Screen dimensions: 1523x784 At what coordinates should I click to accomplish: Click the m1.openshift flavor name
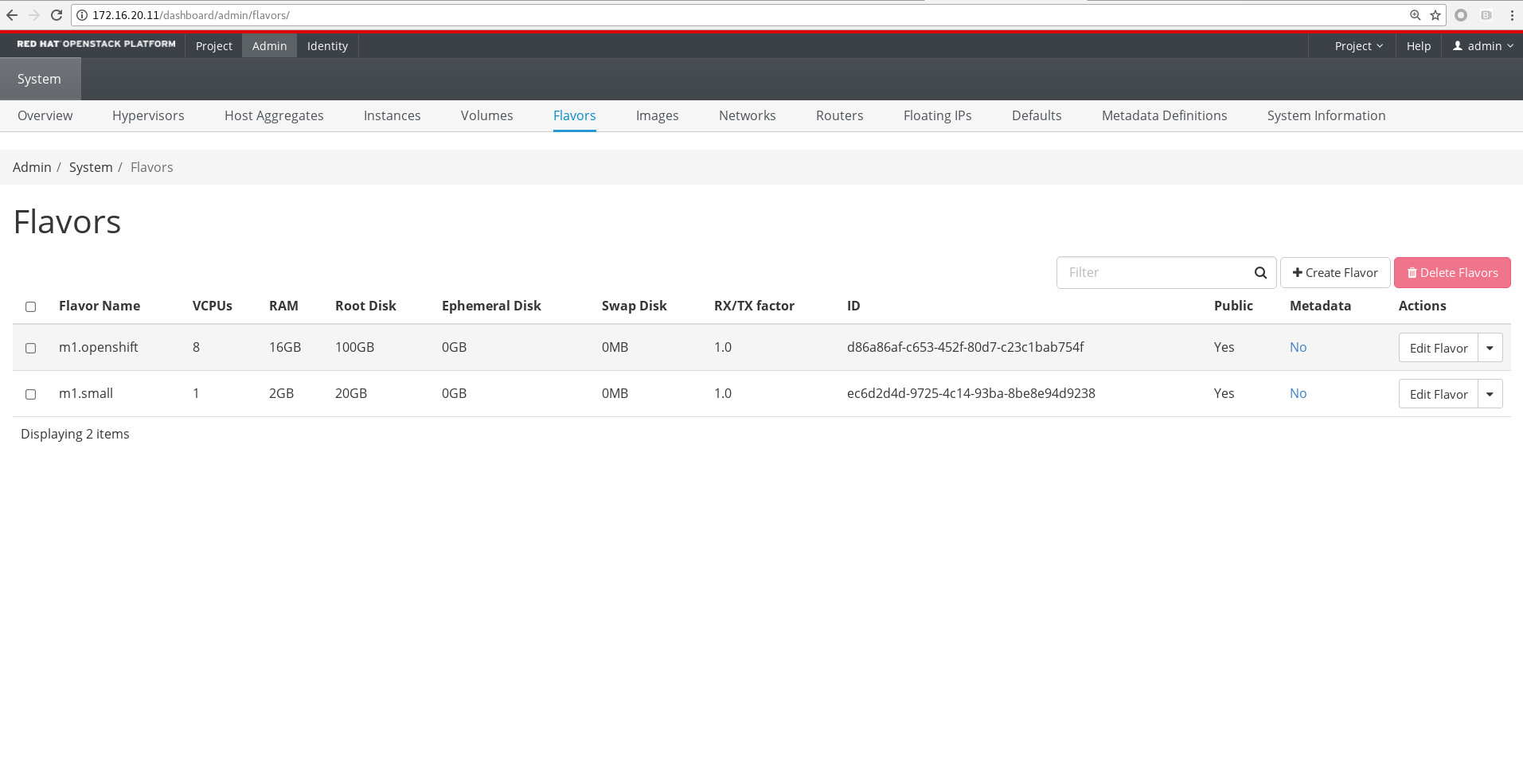(99, 347)
